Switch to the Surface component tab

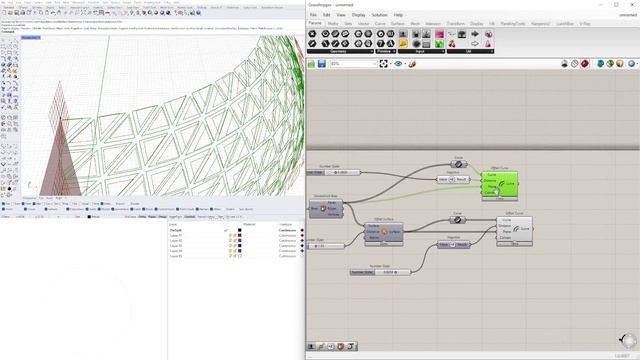click(x=398, y=24)
